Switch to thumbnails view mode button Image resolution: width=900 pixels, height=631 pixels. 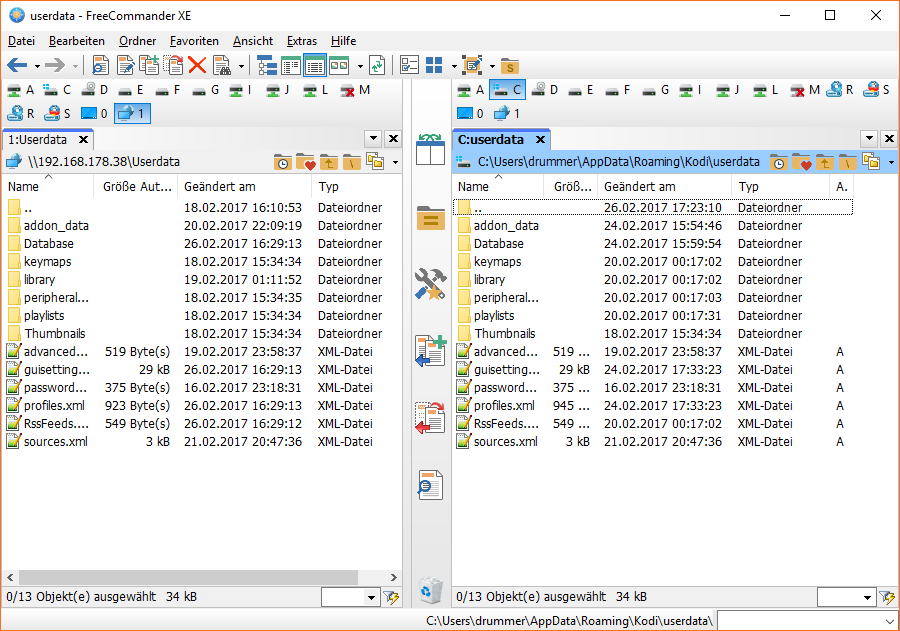[339, 65]
